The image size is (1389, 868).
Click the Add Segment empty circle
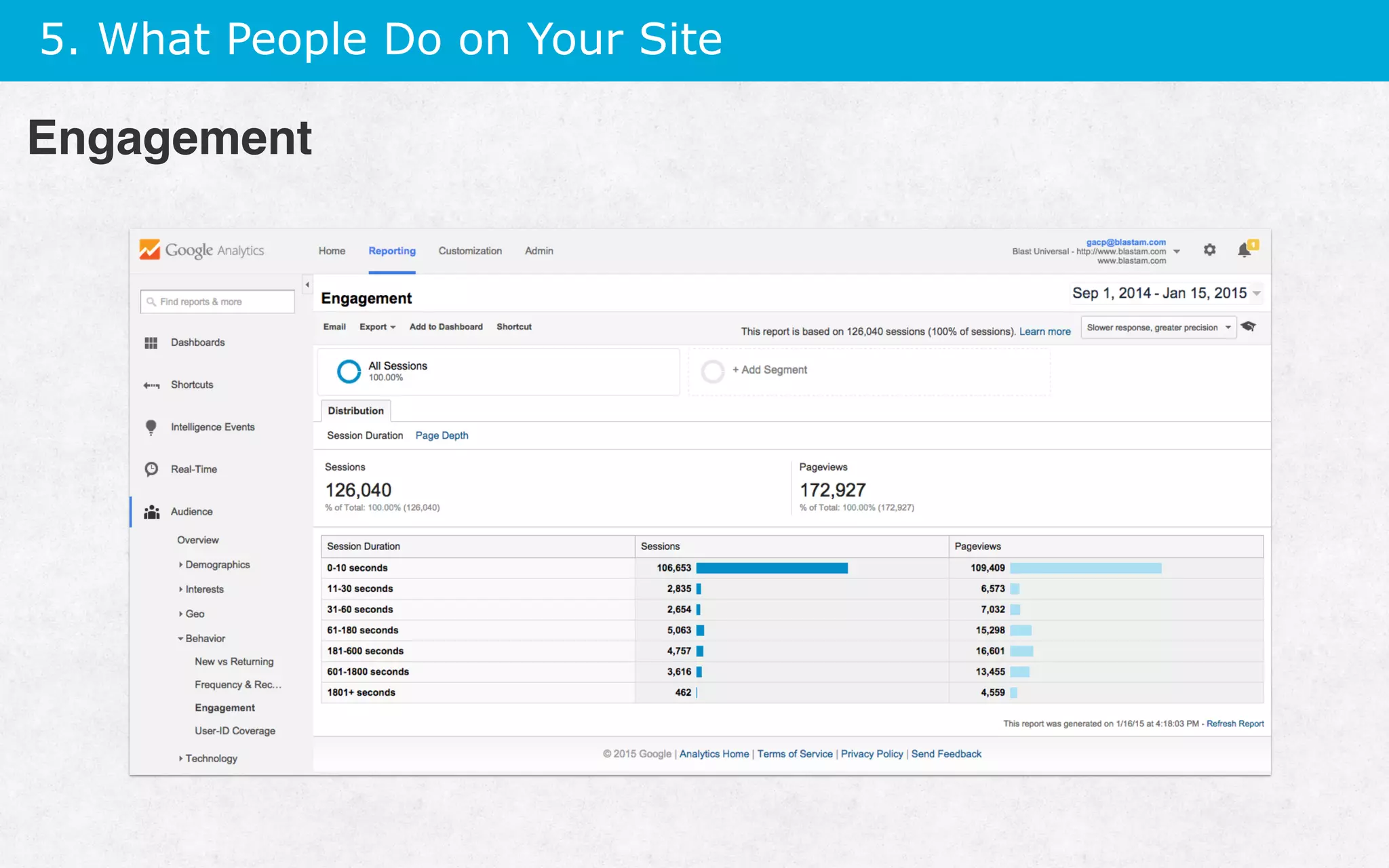coord(712,371)
